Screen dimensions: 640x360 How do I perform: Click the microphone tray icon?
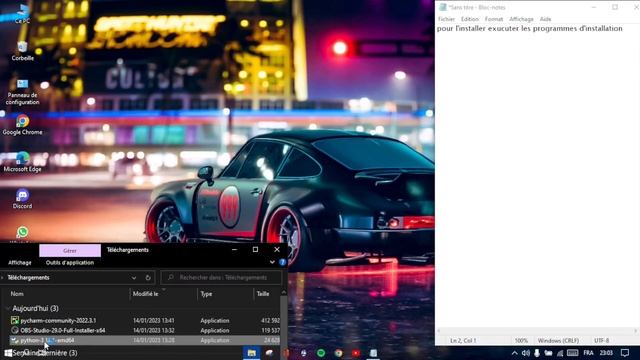(x=537, y=353)
